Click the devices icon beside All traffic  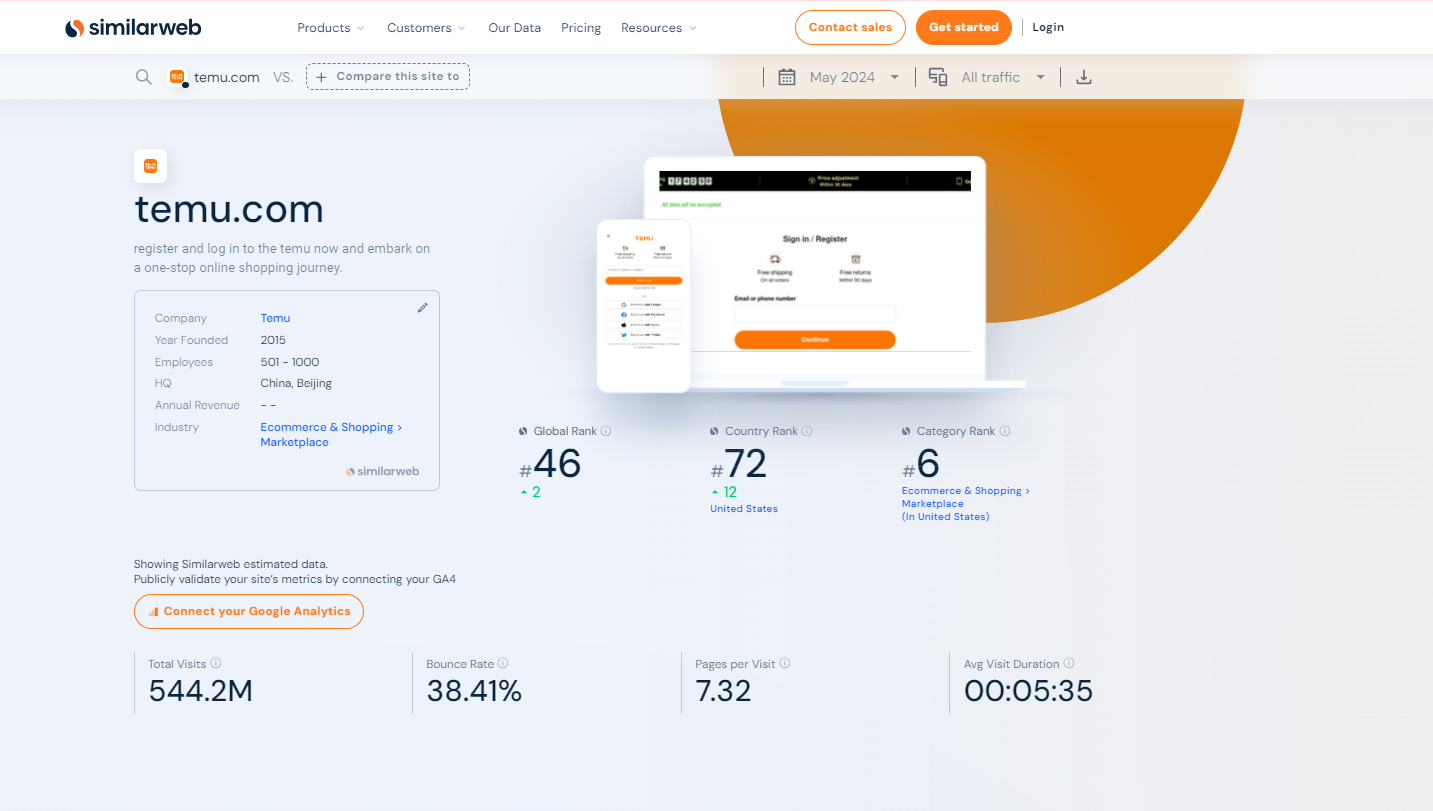point(938,77)
